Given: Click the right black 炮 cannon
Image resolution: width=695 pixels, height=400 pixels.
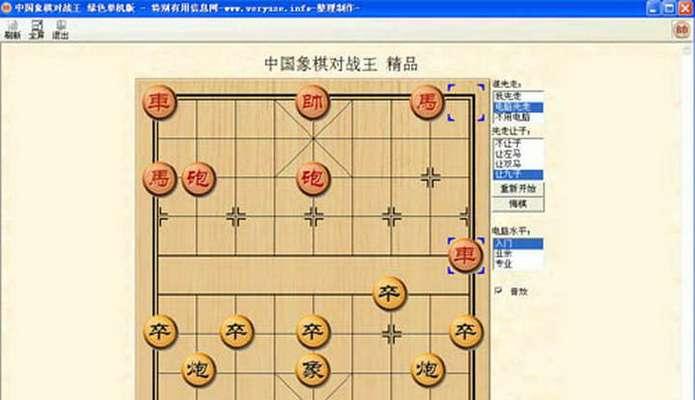Looking at the screenshot, I should point(428,370).
